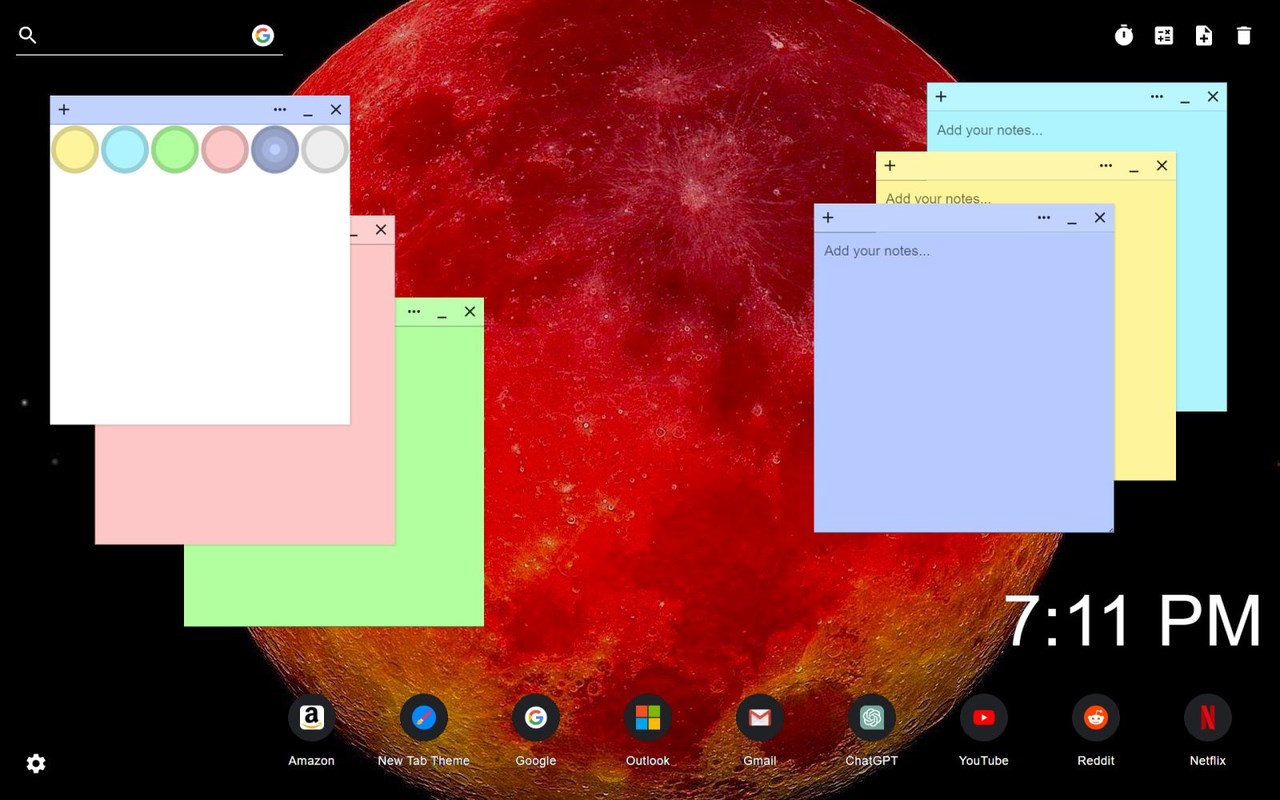Add a new sticky note from toolbar

coord(1204,36)
